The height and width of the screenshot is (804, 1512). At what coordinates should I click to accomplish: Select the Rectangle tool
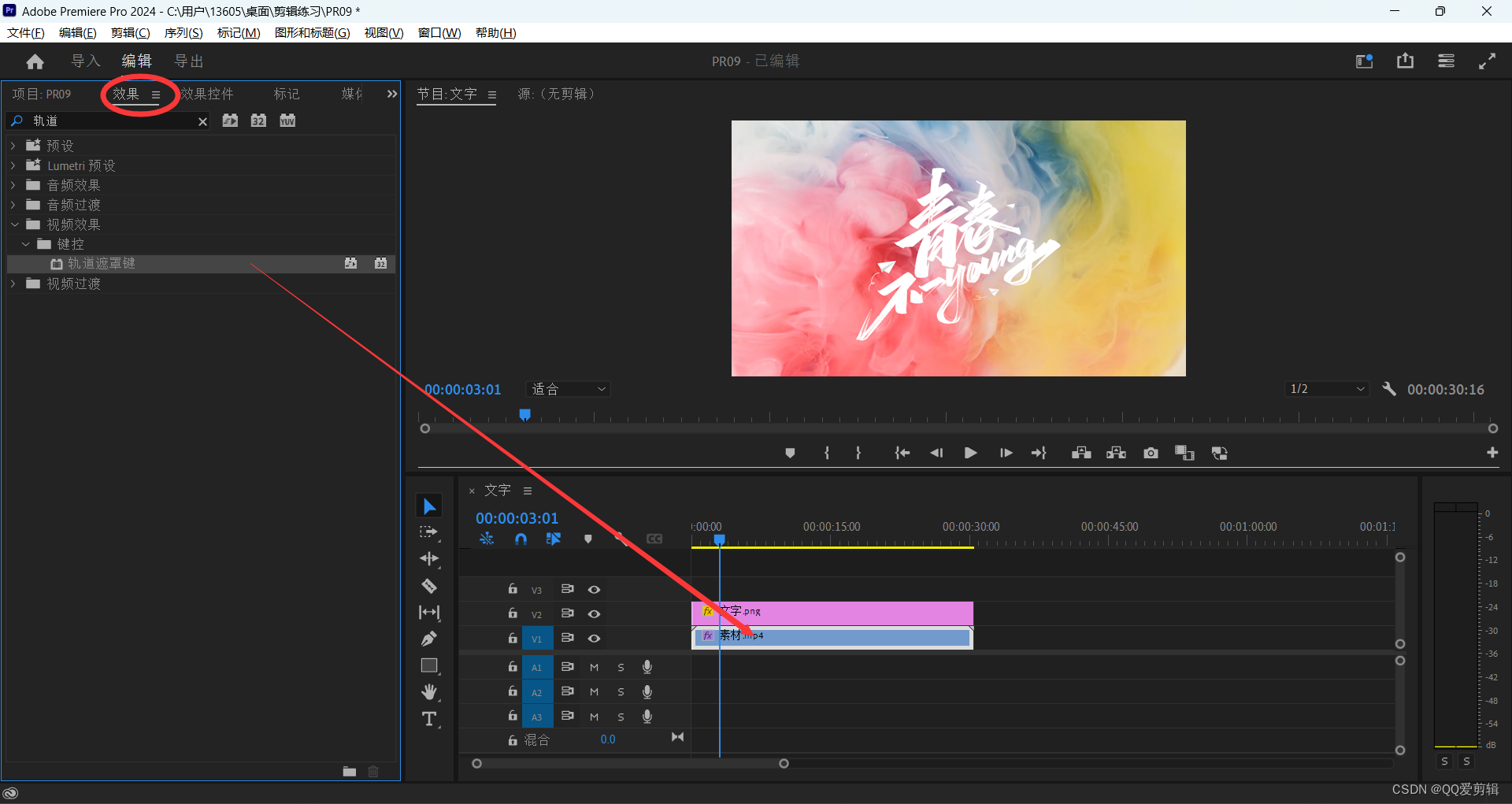coord(429,665)
